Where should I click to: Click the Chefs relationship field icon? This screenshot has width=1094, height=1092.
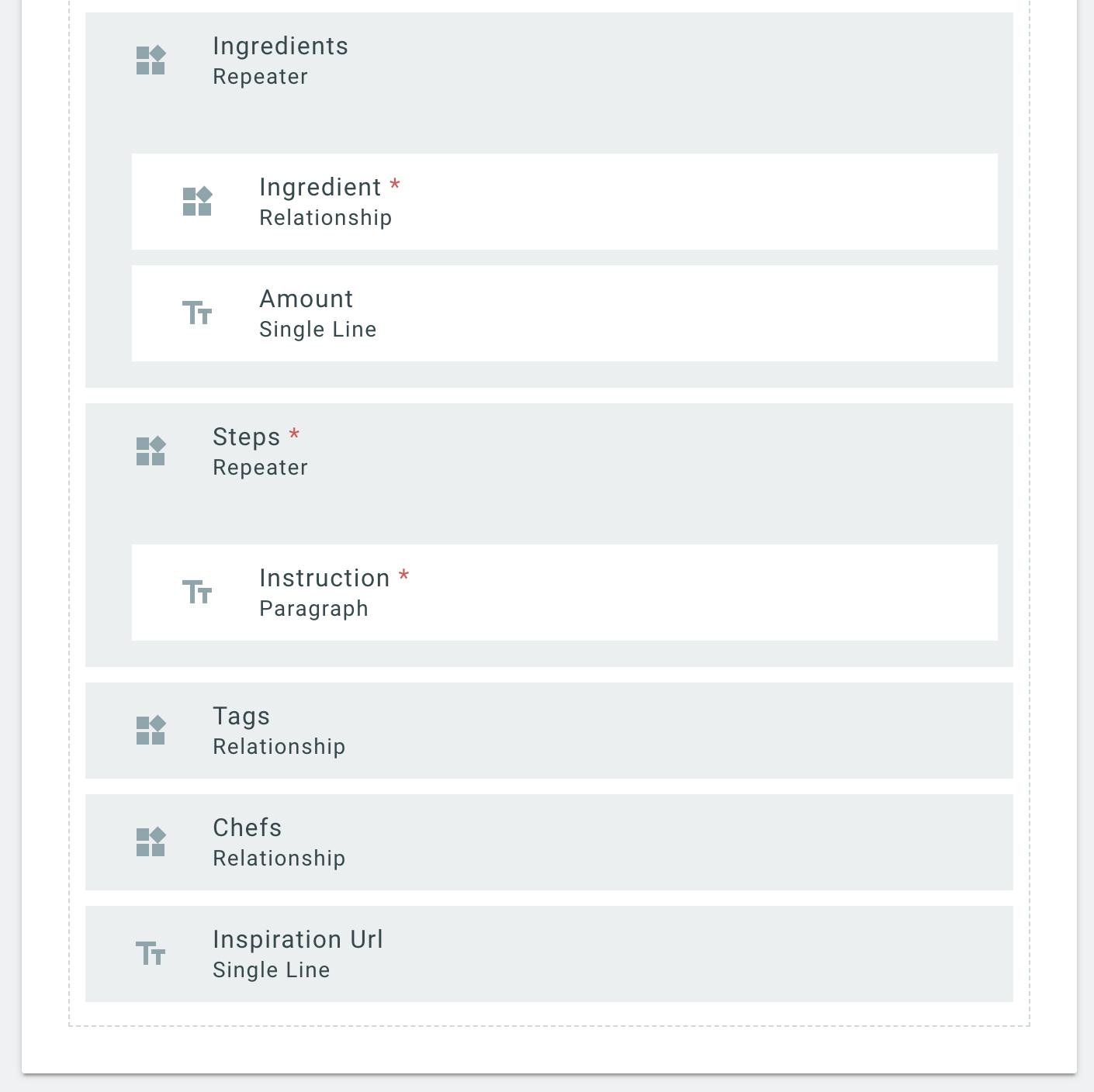tap(151, 842)
